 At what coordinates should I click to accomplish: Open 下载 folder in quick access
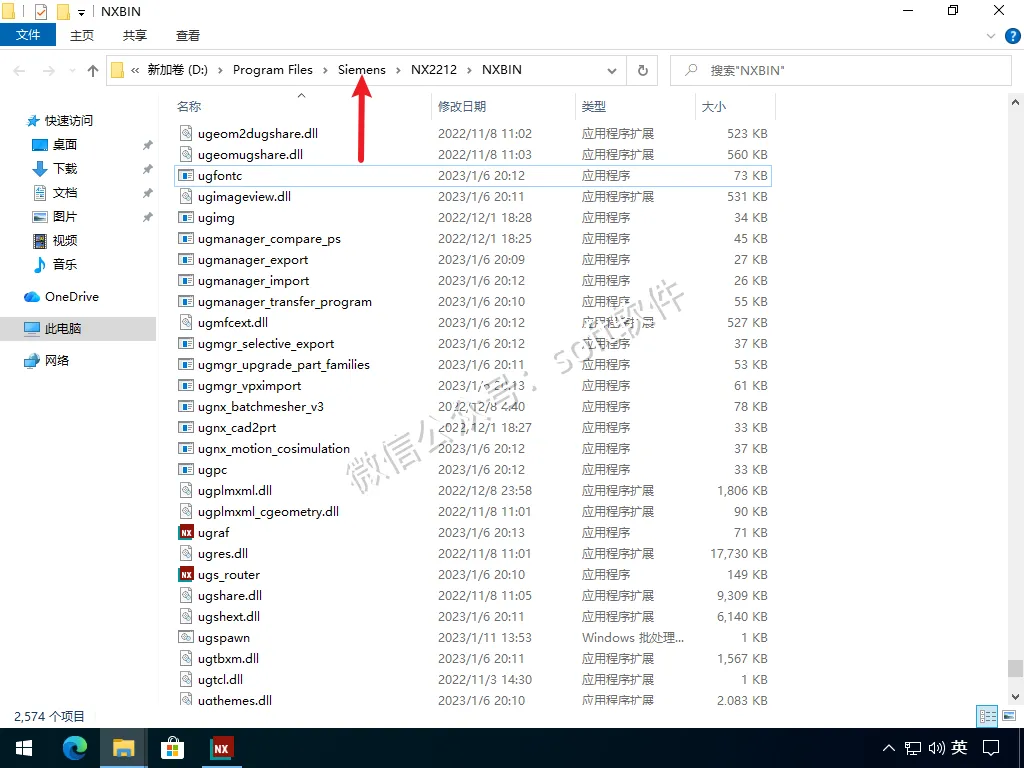65,168
